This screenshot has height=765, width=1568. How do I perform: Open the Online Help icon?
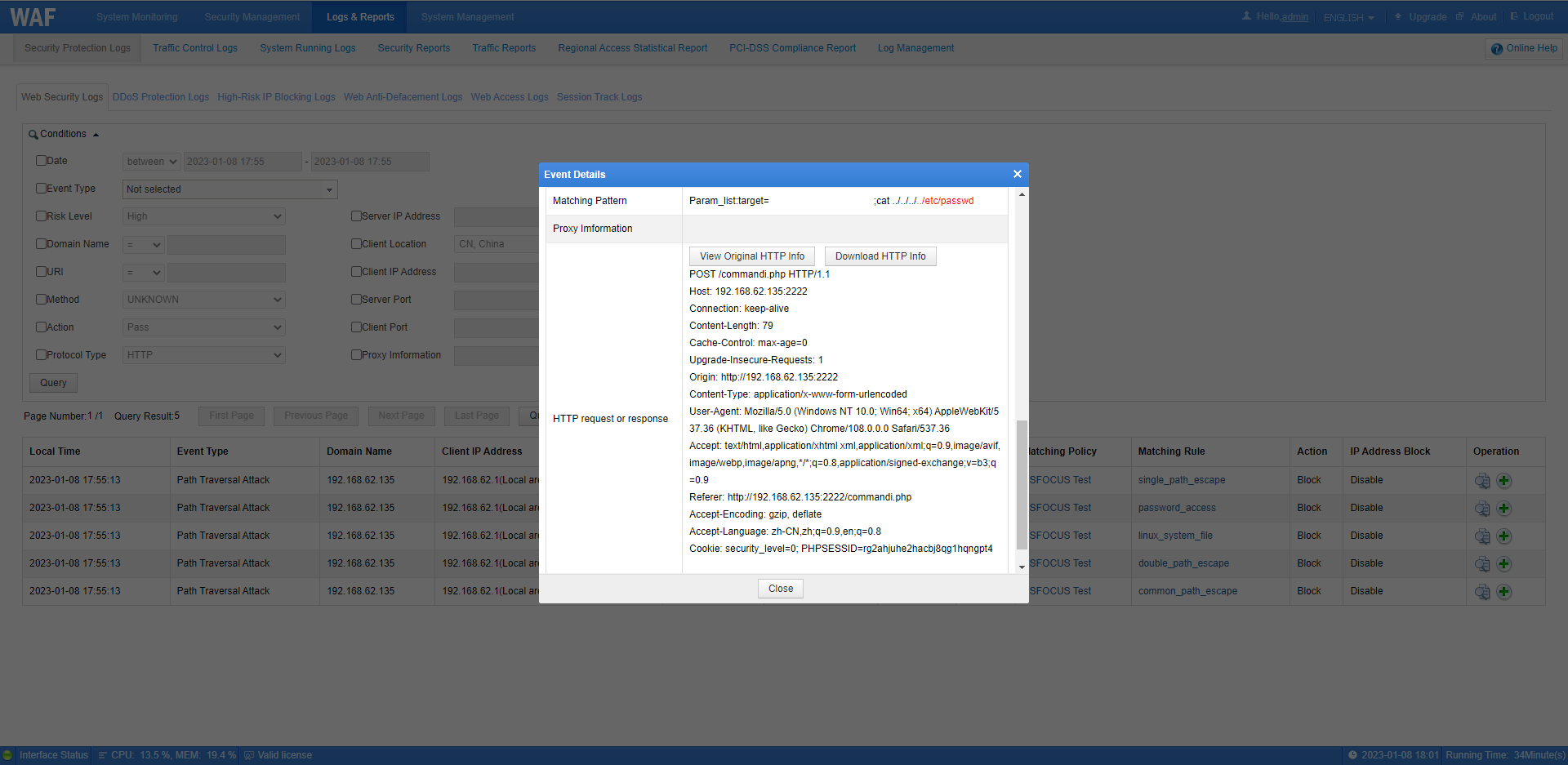coord(1496,49)
